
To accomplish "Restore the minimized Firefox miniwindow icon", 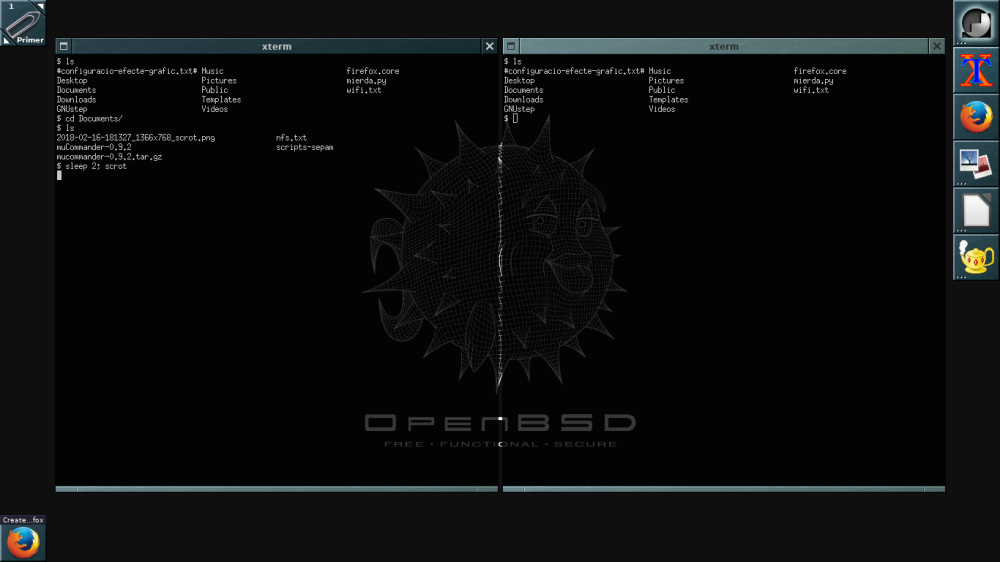I will [x=23, y=543].
